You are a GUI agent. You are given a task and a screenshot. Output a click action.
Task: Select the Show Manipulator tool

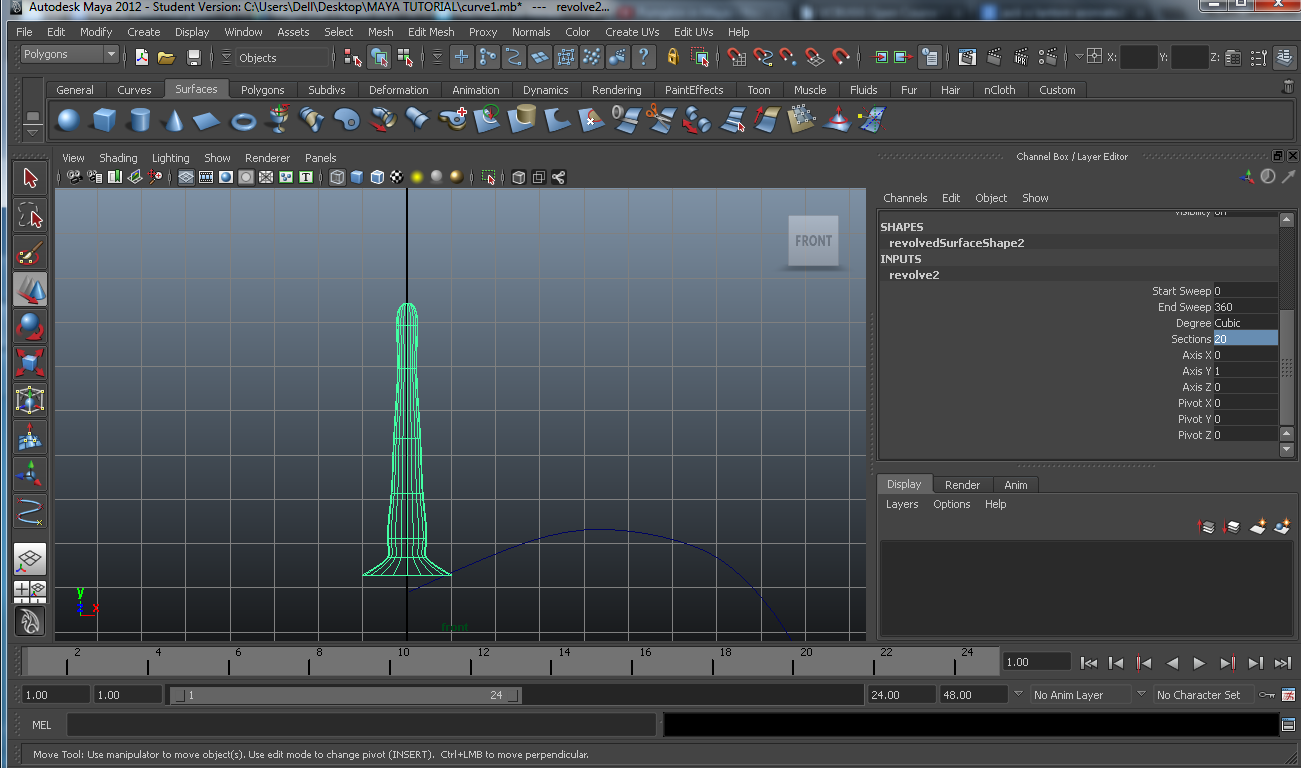coord(30,474)
